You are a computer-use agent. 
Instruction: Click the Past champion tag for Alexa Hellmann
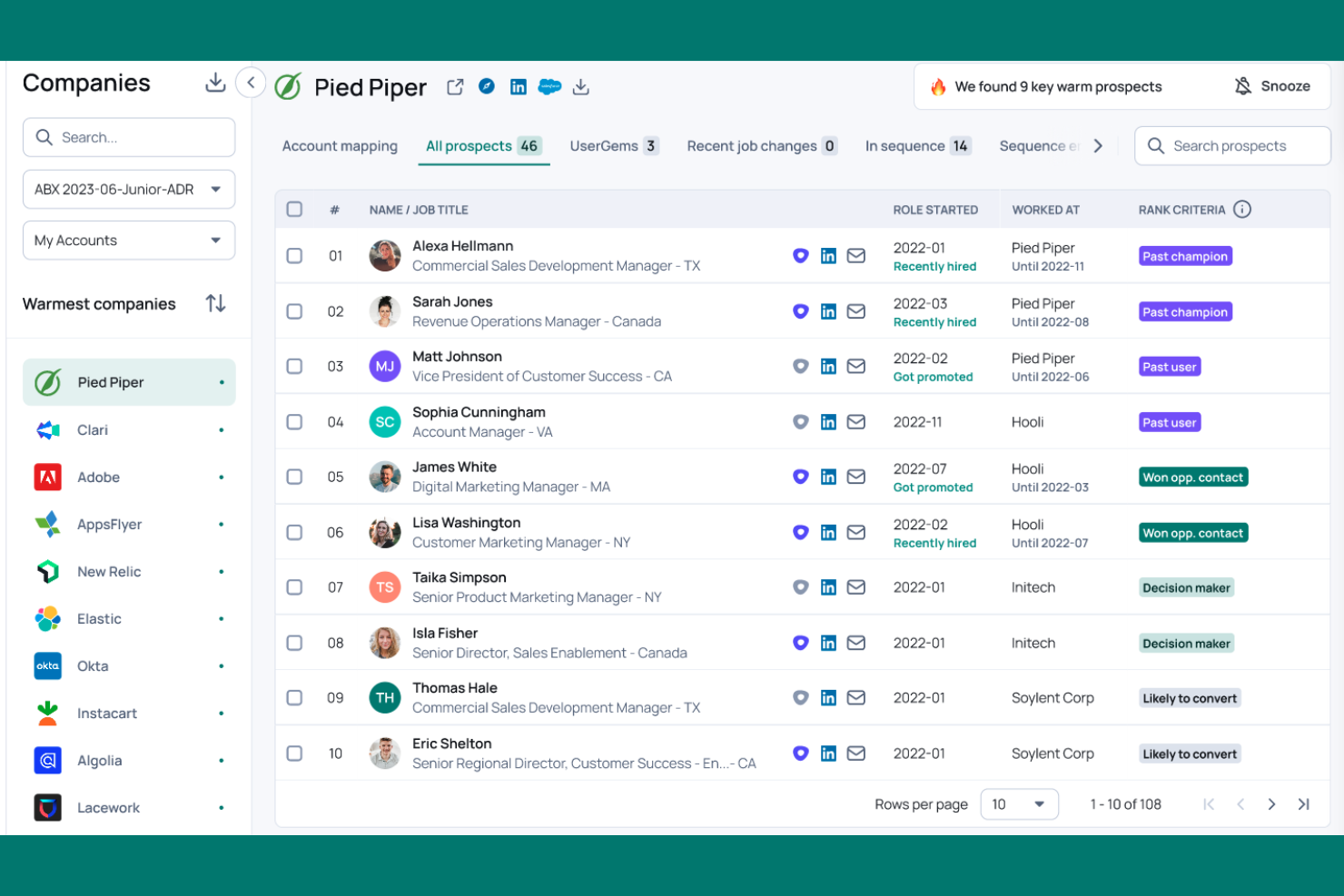[1185, 257]
